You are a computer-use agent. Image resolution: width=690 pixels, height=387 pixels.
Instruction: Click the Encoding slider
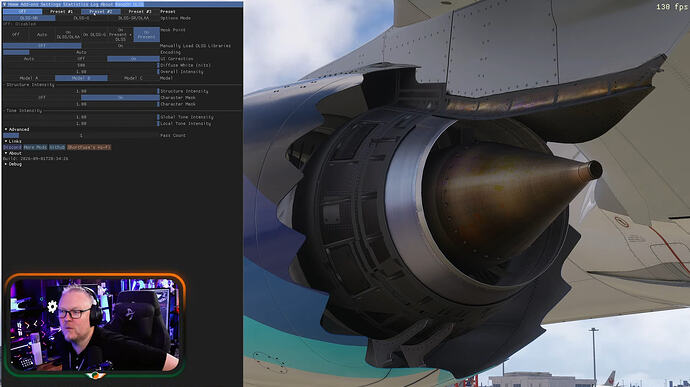click(81, 52)
